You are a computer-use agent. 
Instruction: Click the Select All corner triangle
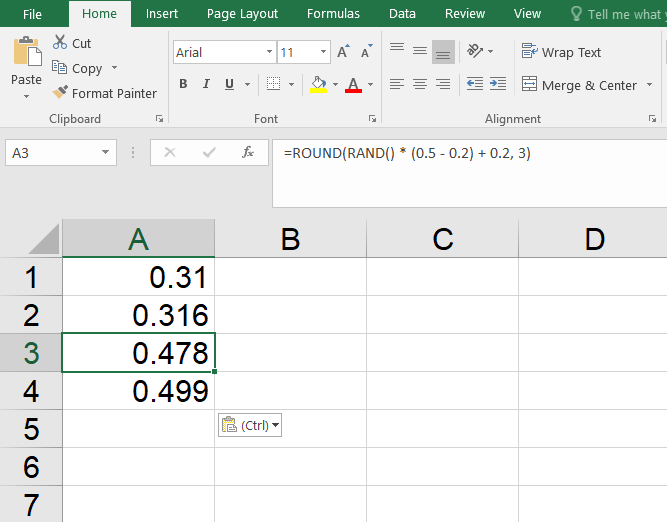[44, 240]
